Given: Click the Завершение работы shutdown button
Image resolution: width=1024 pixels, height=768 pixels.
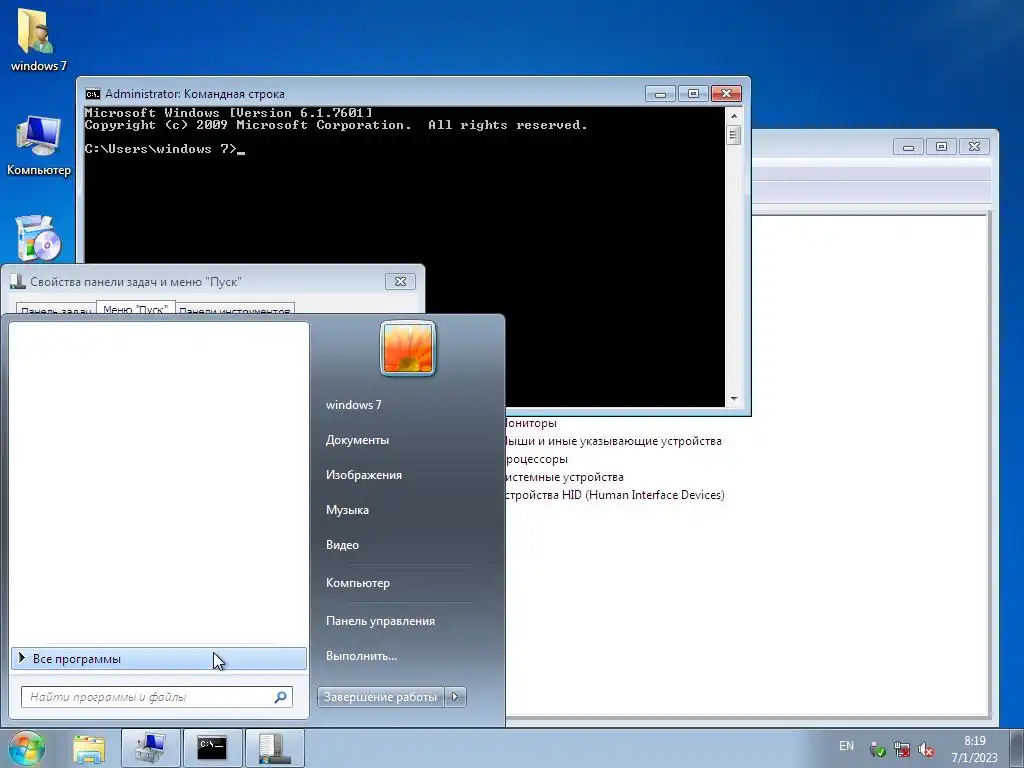Looking at the screenshot, I should (x=380, y=697).
